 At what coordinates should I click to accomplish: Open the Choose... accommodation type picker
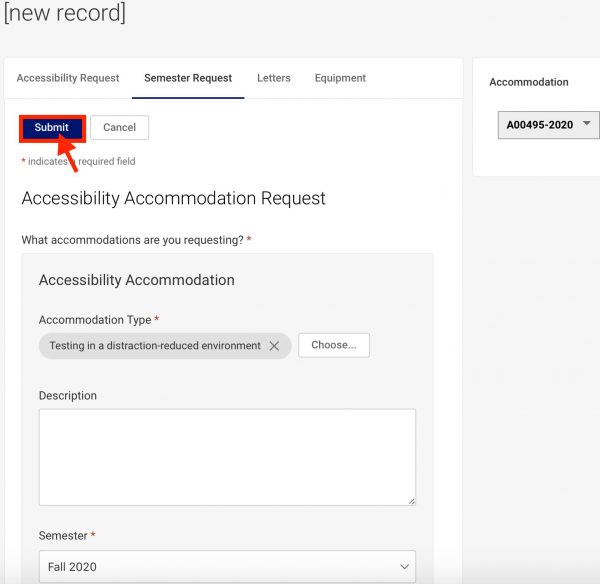[x=334, y=345]
